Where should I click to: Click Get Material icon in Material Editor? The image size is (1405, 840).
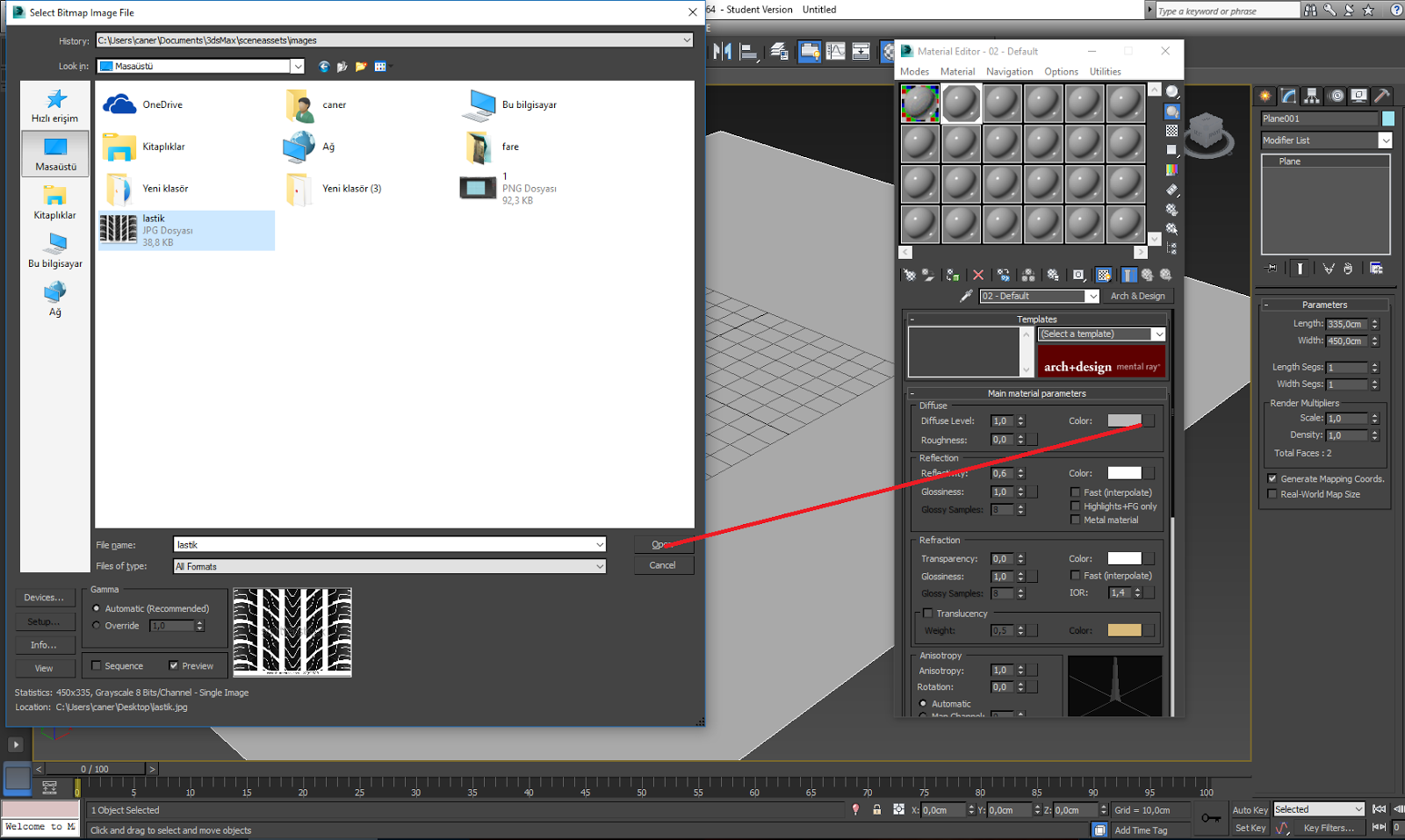[x=910, y=275]
